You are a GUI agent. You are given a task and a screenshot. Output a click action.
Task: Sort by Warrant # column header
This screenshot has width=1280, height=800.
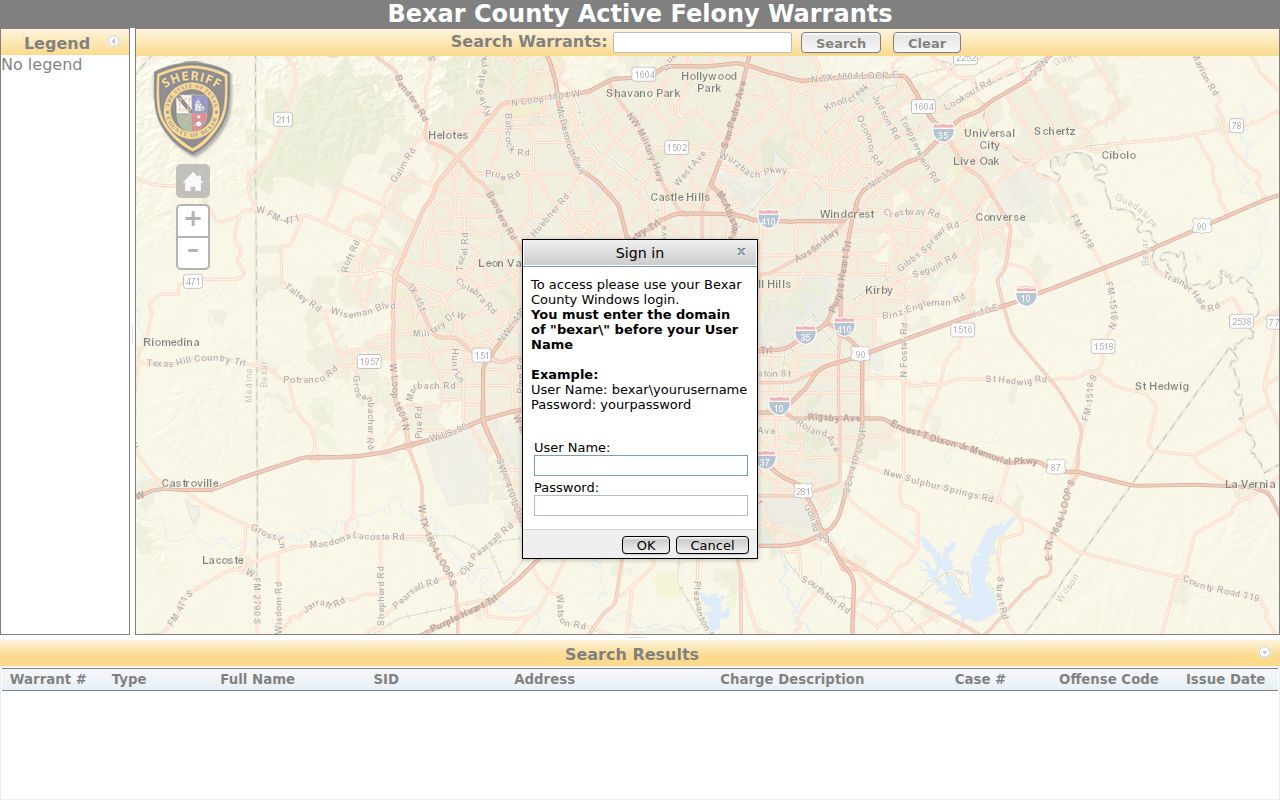point(48,679)
